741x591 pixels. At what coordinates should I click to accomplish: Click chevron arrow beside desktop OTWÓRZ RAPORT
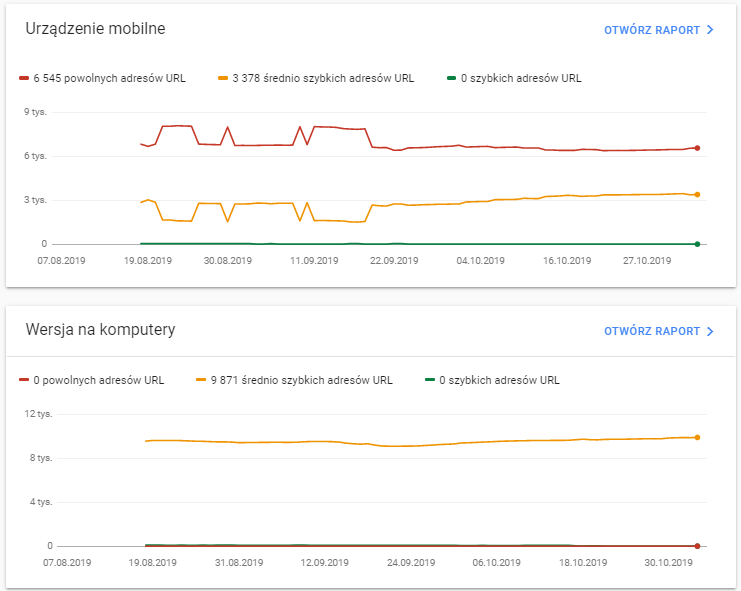point(710,331)
